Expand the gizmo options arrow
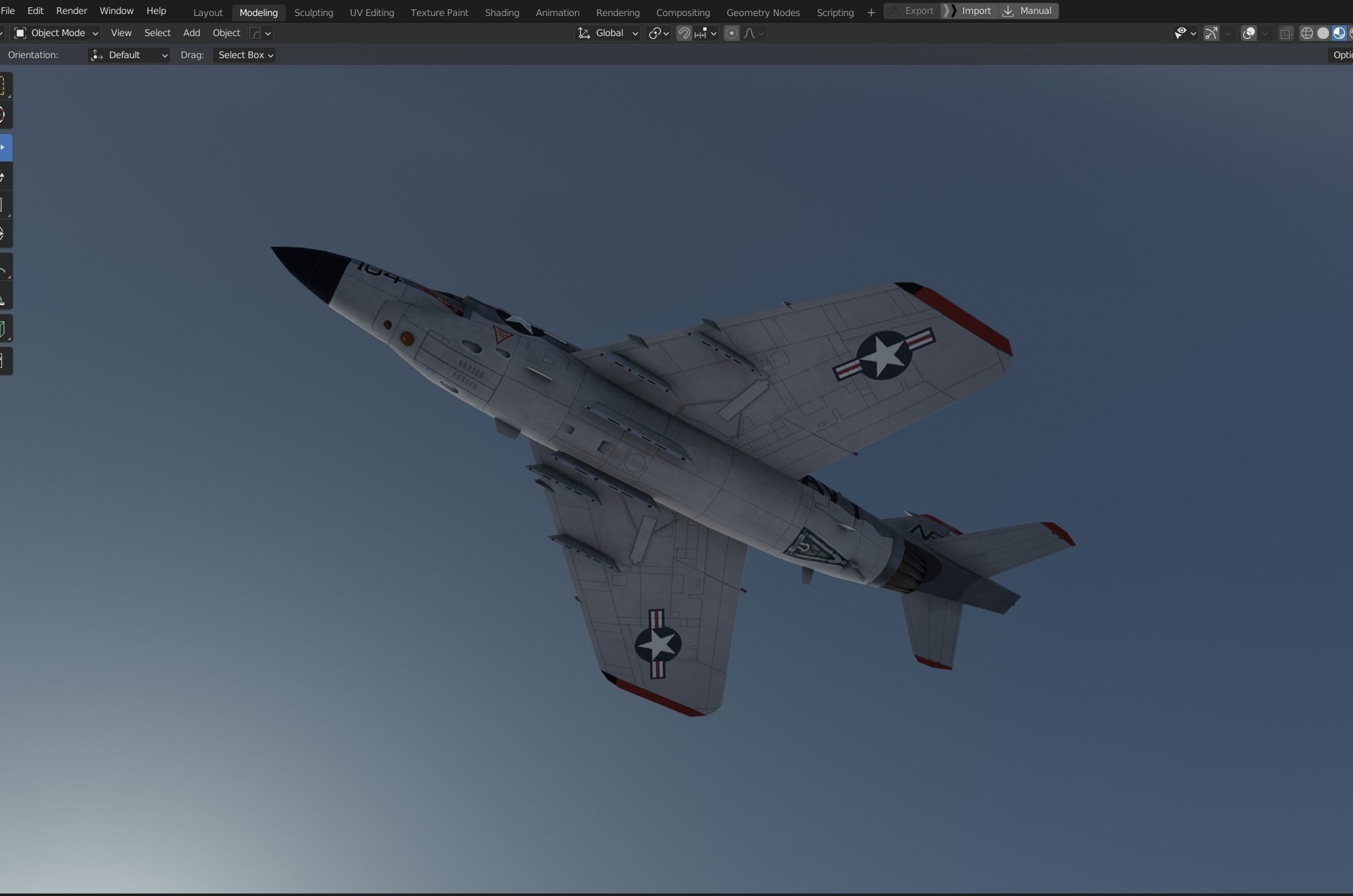Image resolution: width=1353 pixels, height=896 pixels. click(x=1227, y=33)
